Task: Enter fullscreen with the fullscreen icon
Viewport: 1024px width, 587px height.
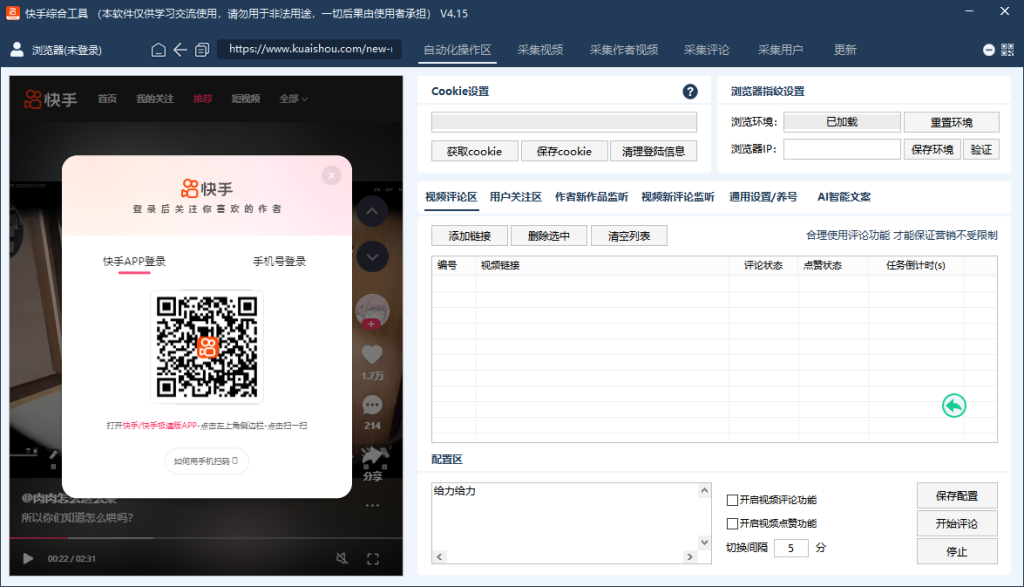Action: [x=373, y=559]
